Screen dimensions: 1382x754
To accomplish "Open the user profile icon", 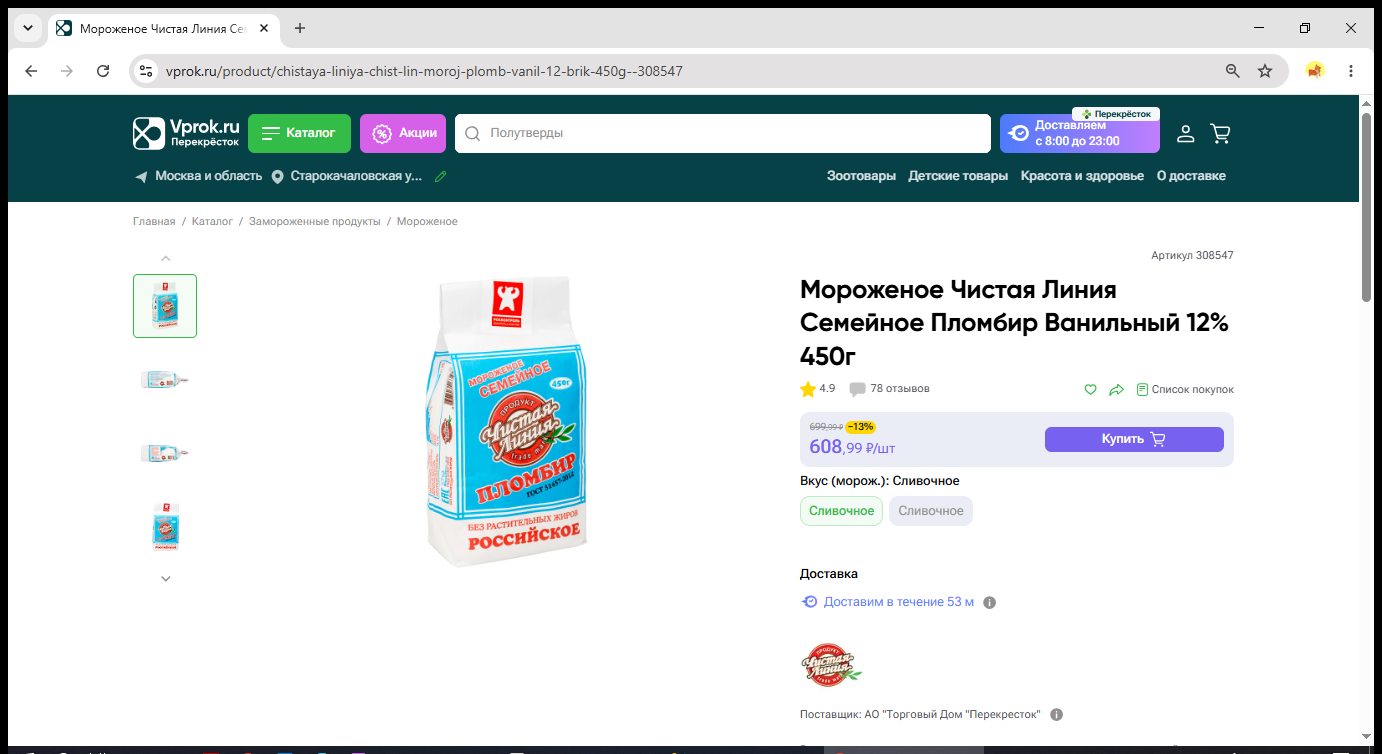I will [1185, 133].
